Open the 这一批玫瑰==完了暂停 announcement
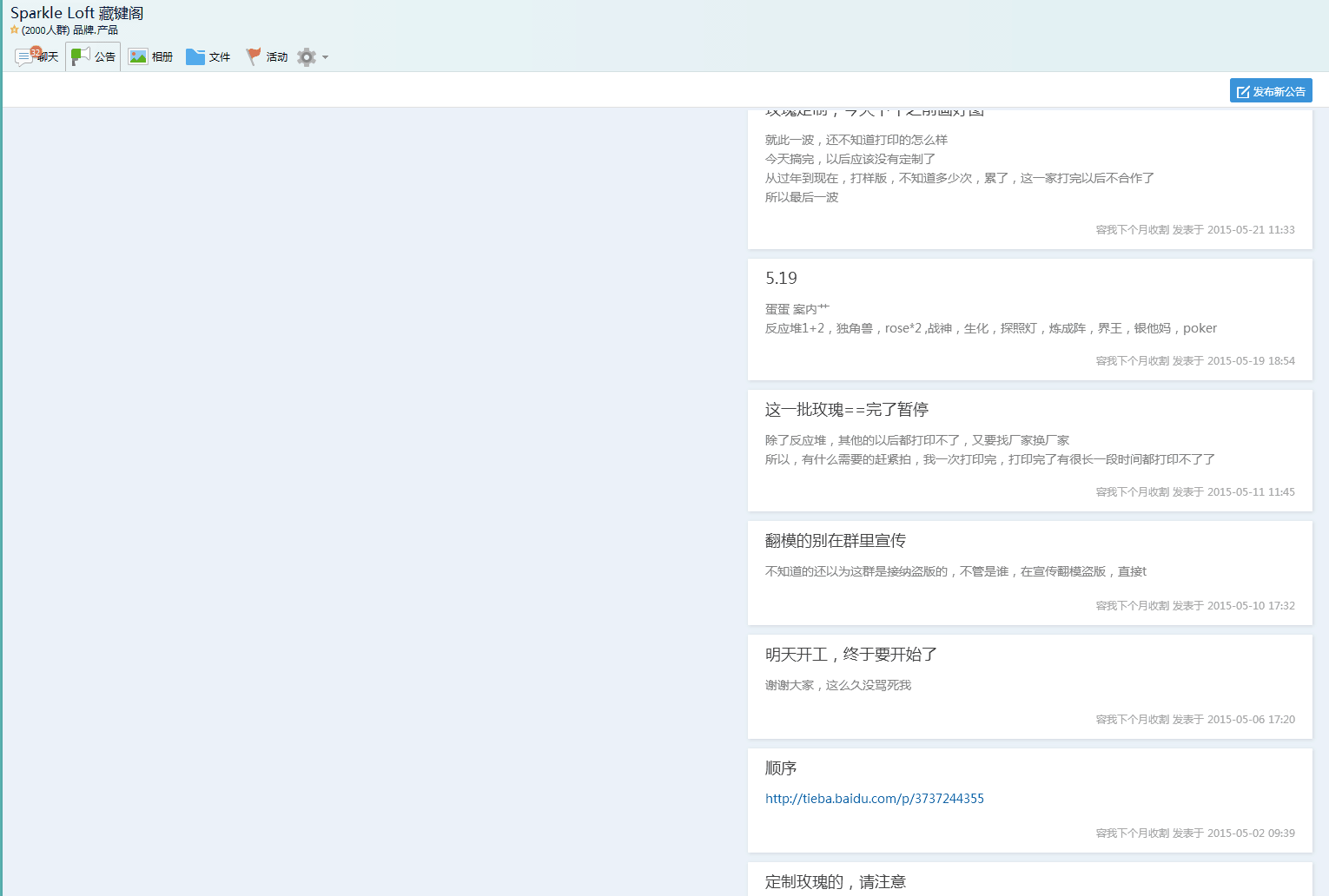The height and width of the screenshot is (896, 1329). [846, 410]
